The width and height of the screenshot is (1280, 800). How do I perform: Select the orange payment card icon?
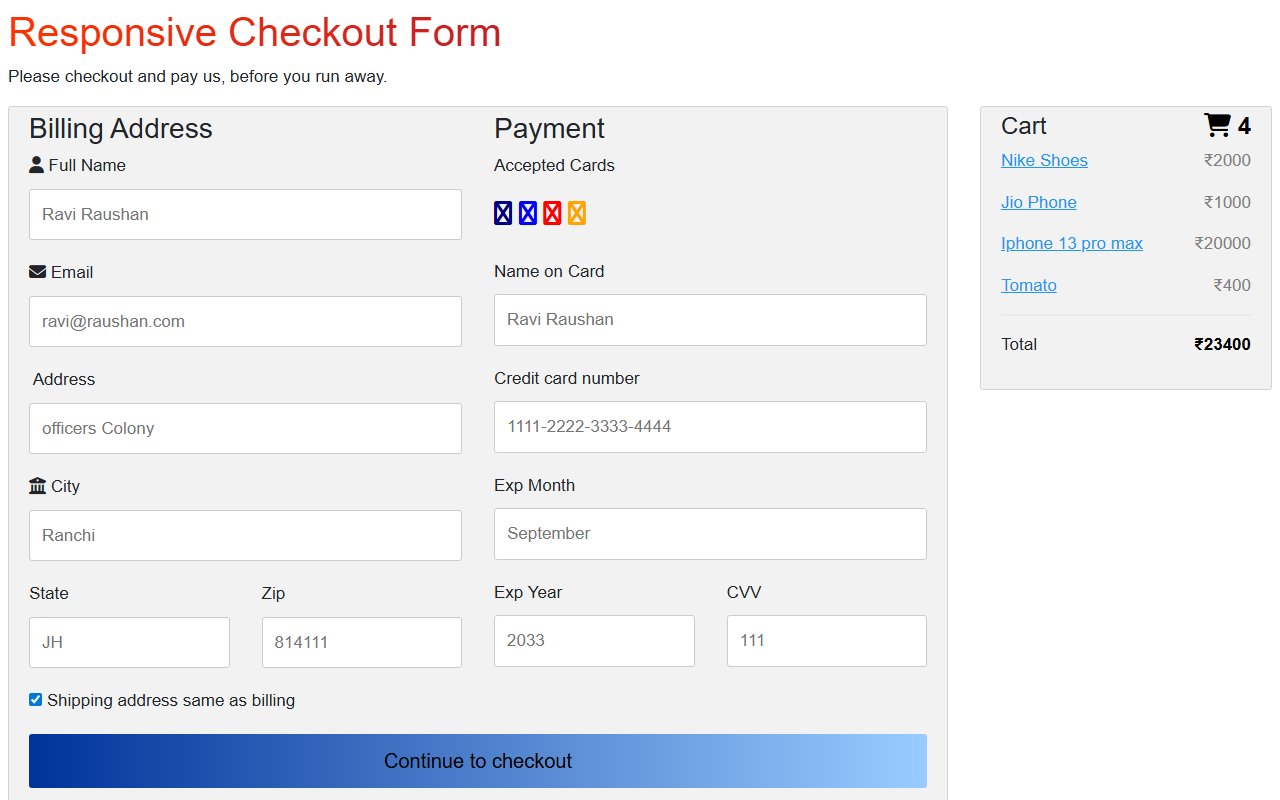point(577,212)
